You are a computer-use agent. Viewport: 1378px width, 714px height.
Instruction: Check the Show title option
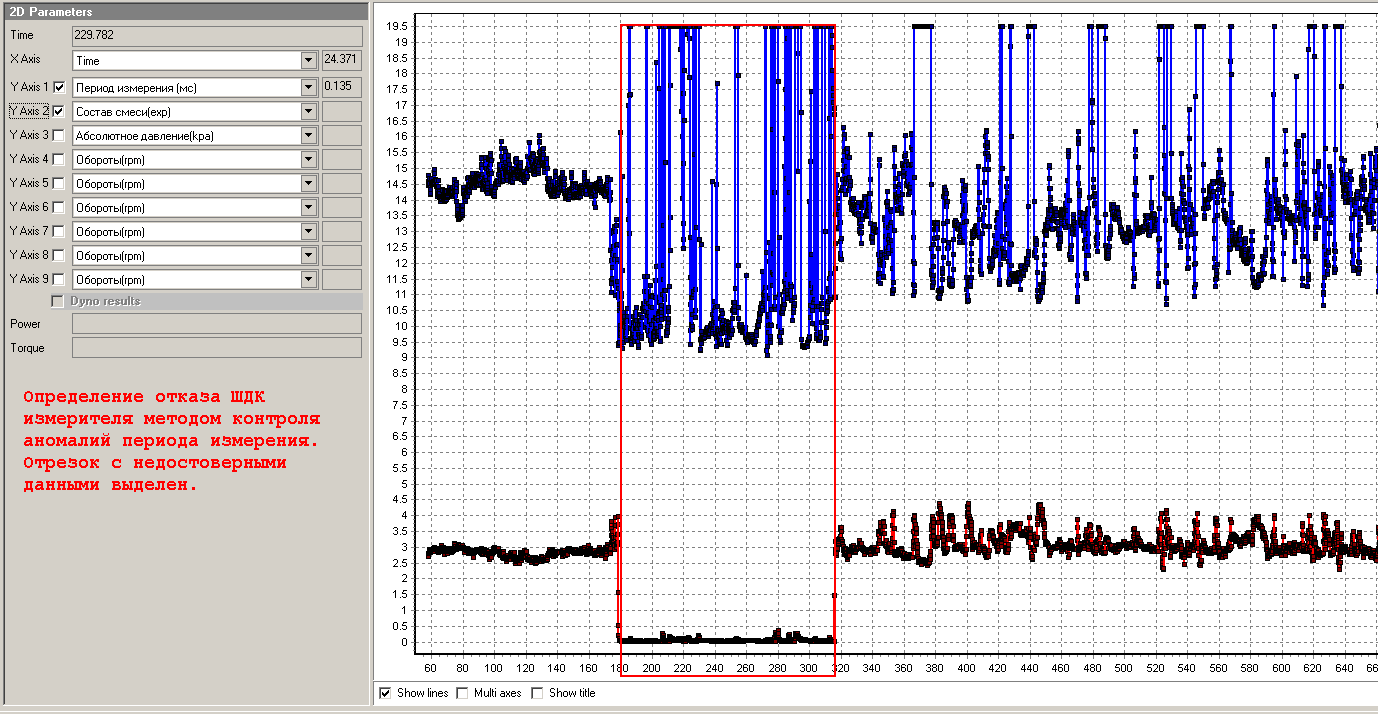[538, 693]
